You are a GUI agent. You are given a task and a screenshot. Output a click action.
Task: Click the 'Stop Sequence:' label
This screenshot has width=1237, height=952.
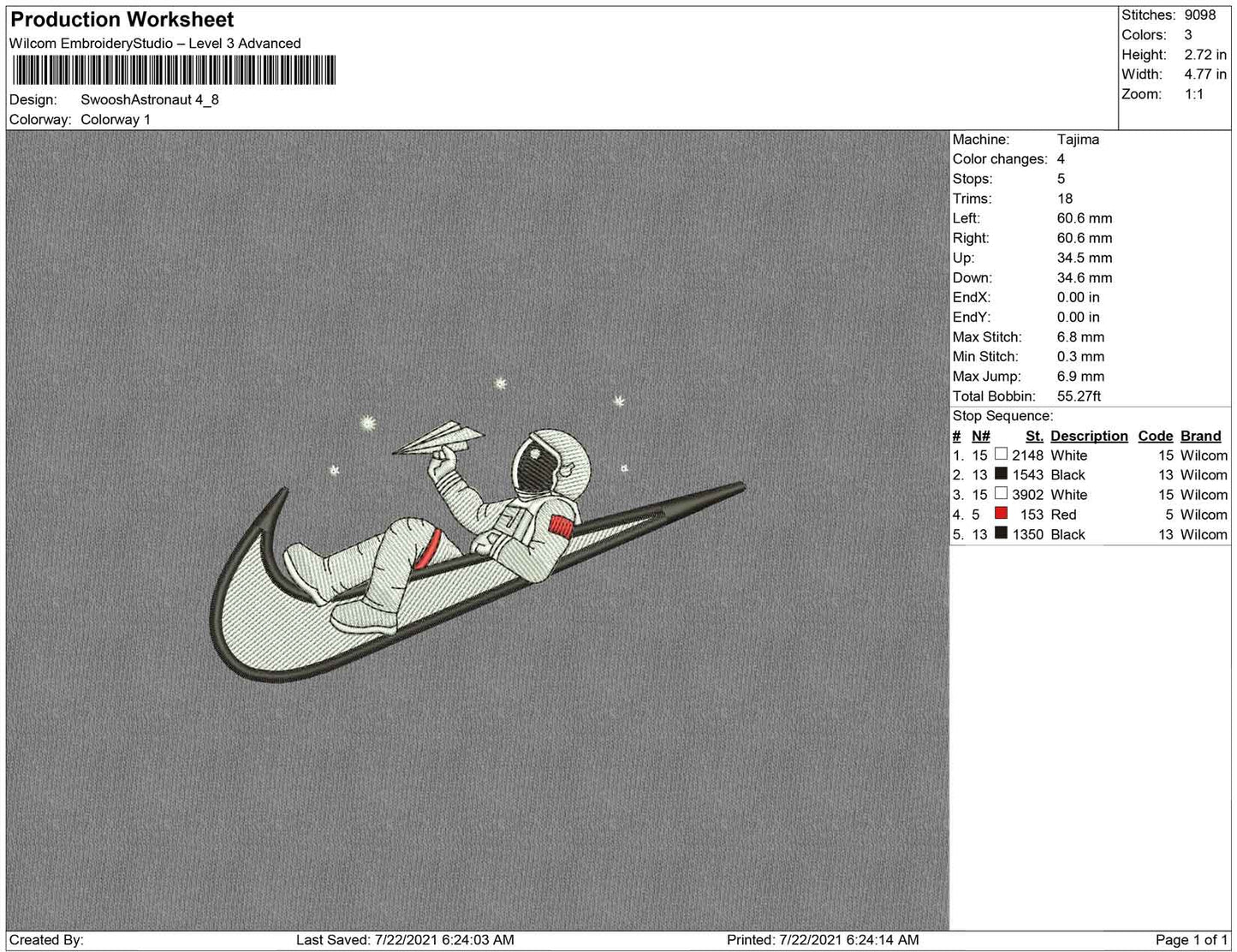tap(1003, 416)
